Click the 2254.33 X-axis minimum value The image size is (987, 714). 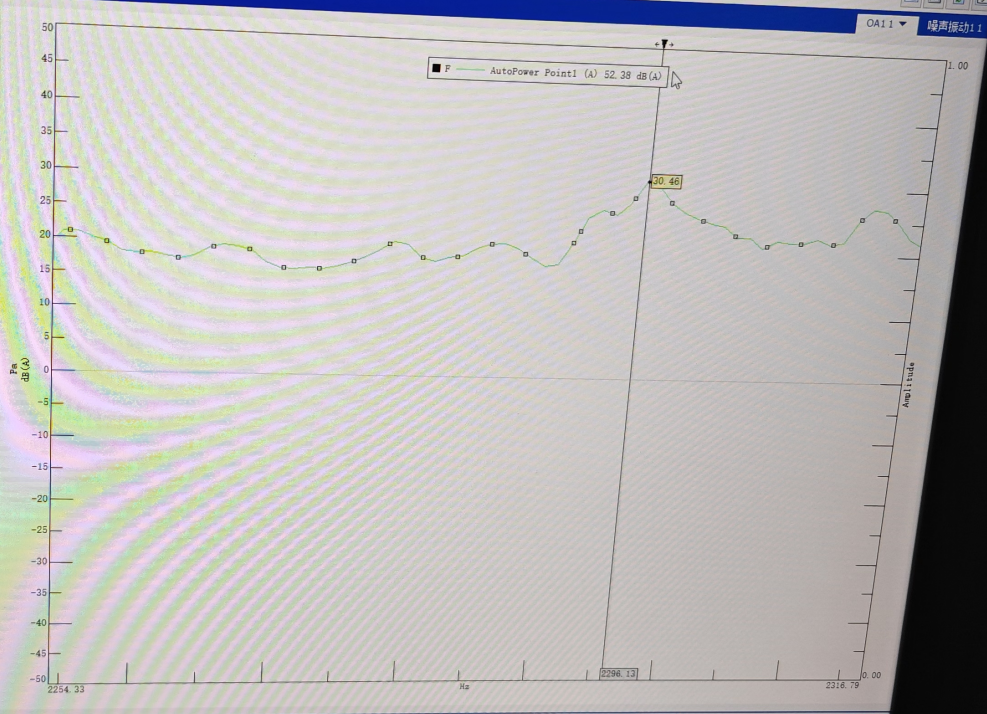point(66,689)
